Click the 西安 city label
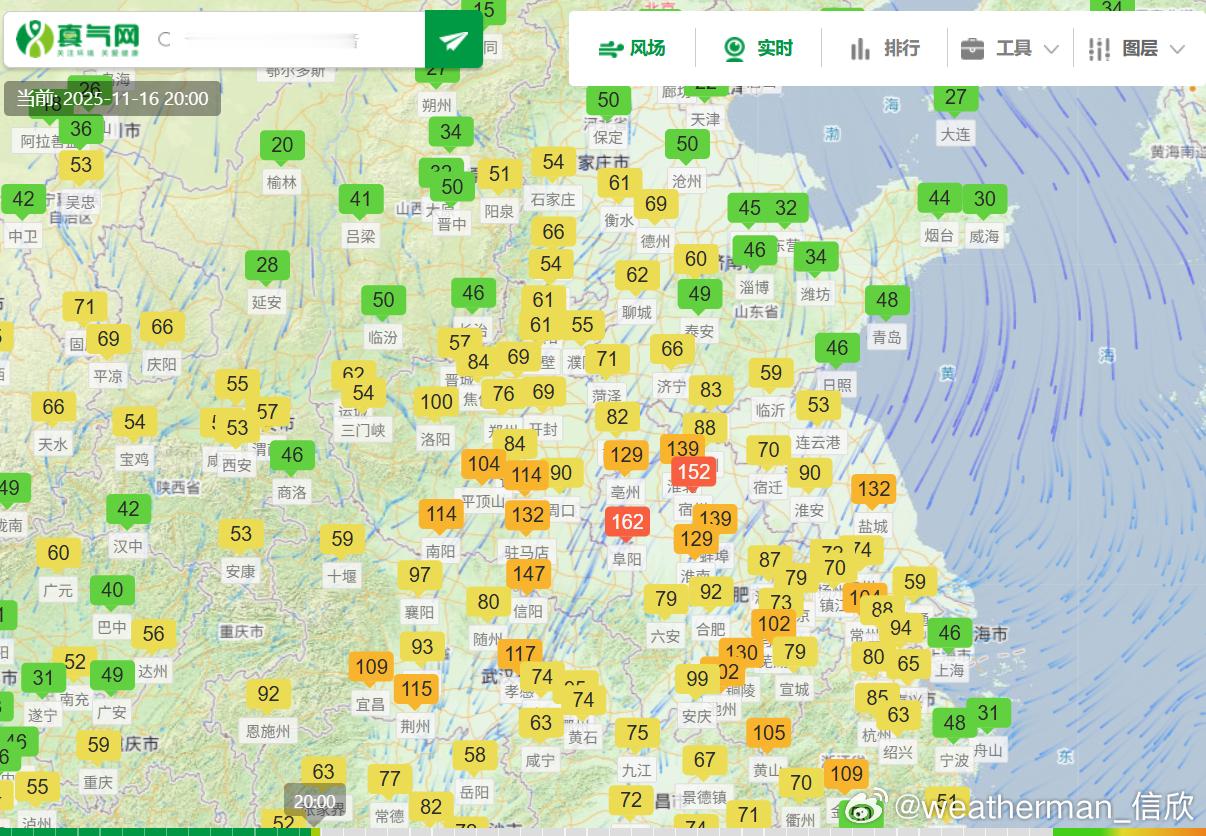 tap(237, 465)
